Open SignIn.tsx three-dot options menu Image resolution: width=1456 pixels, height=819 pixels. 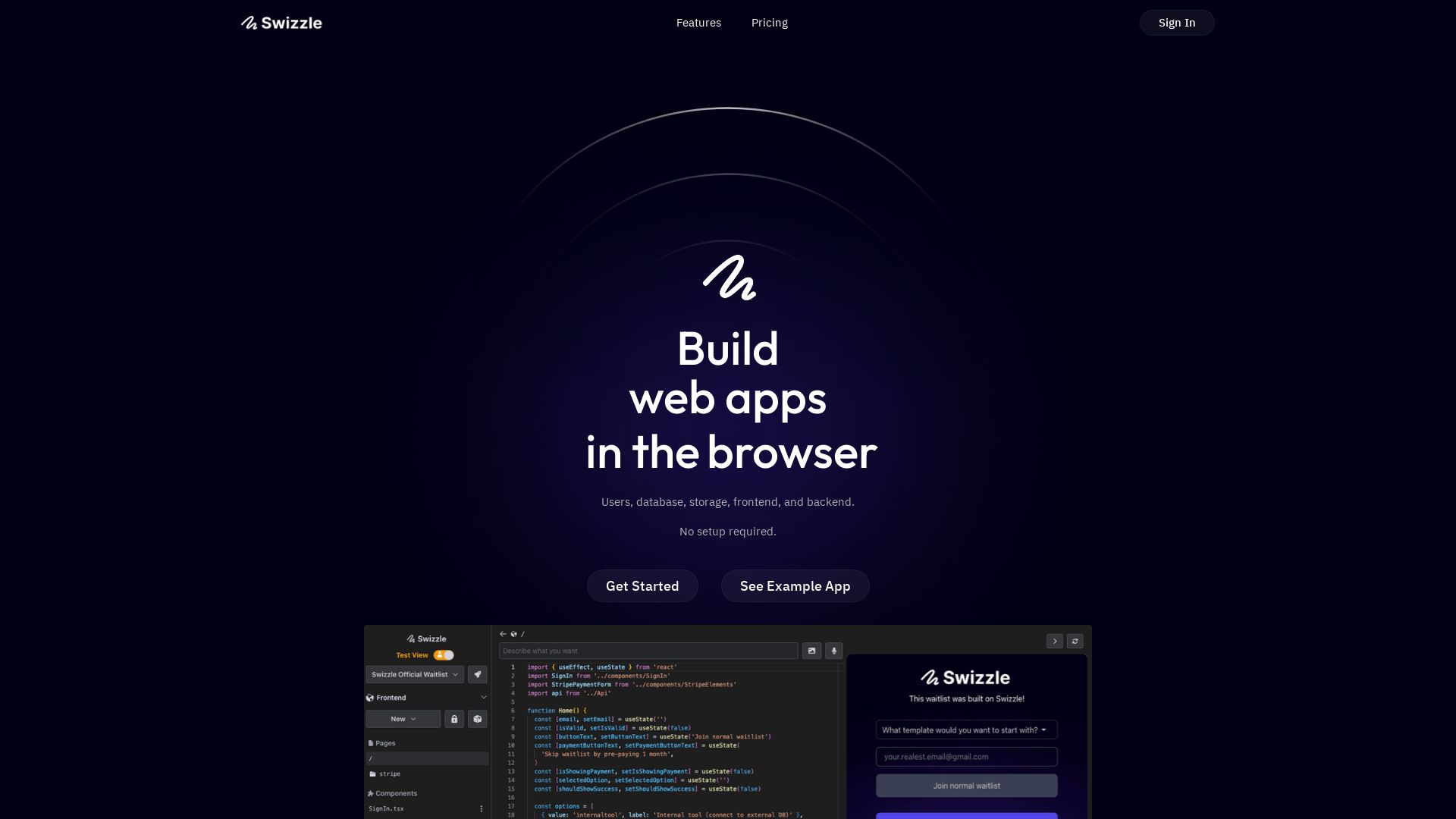pyautogui.click(x=481, y=808)
